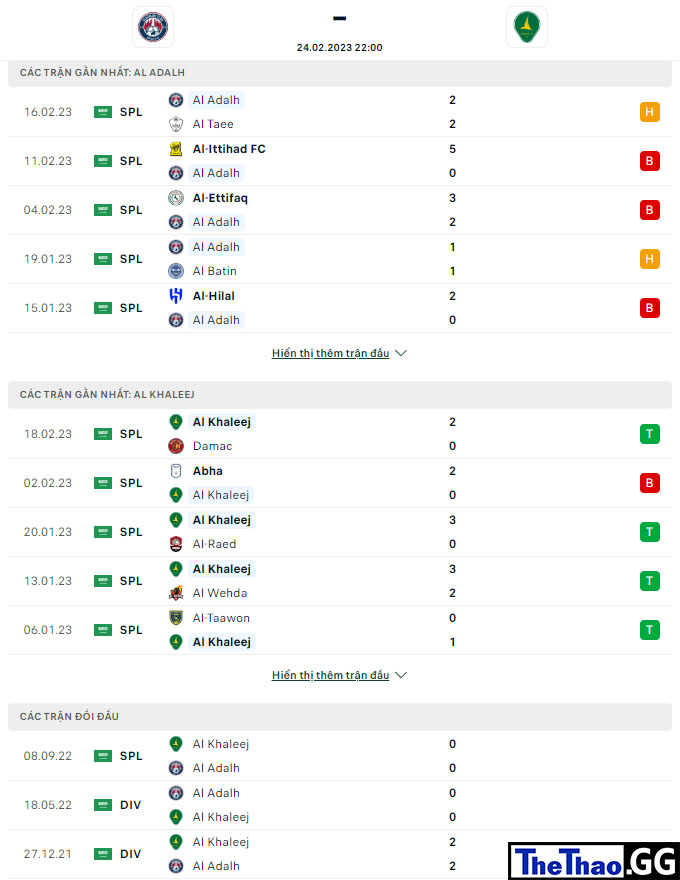Click the TheThao.GG watermark logo
The image size is (680, 880).
pos(594,861)
